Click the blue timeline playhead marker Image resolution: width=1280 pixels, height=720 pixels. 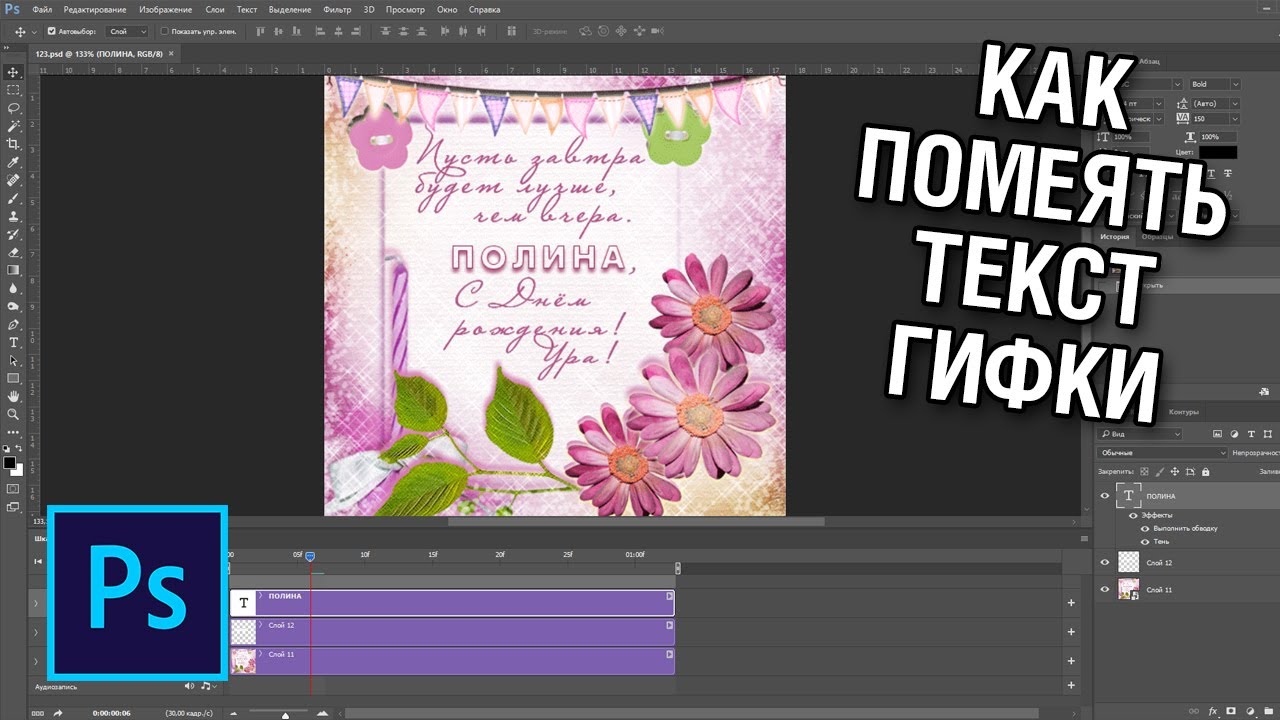pyautogui.click(x=310, y=556)
